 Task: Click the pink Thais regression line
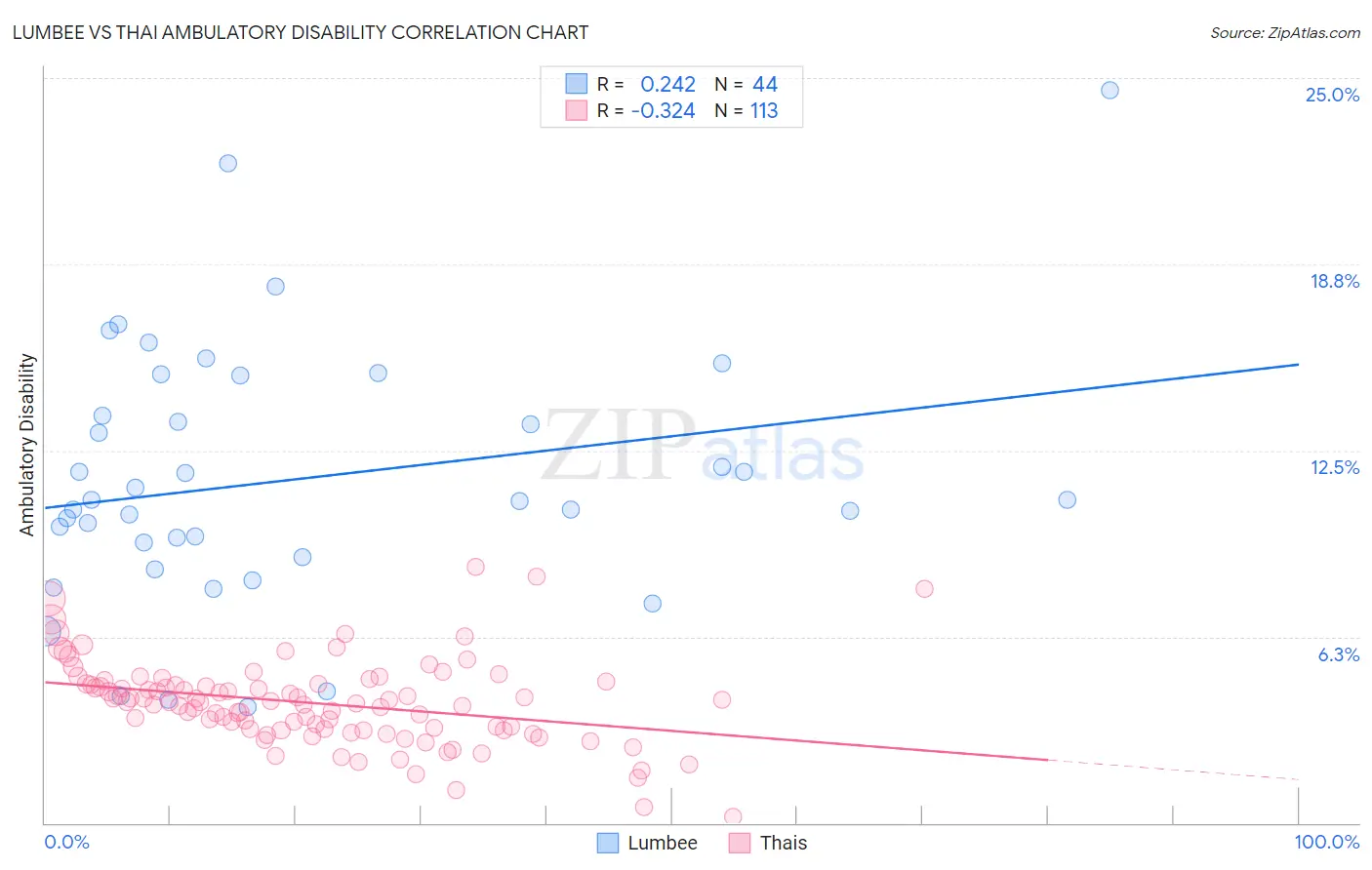pyautogui.click(x=546, y=720)
